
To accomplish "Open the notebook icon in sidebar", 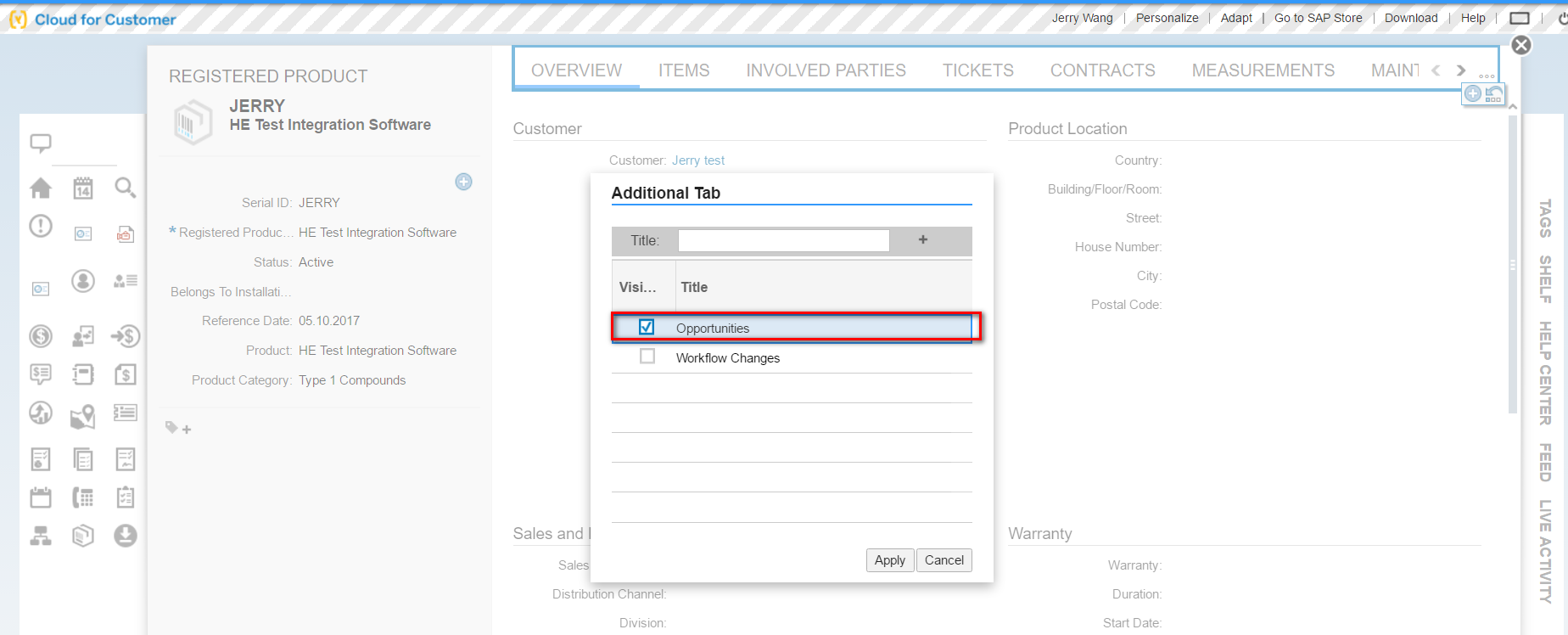I will [x=83, y=374].
